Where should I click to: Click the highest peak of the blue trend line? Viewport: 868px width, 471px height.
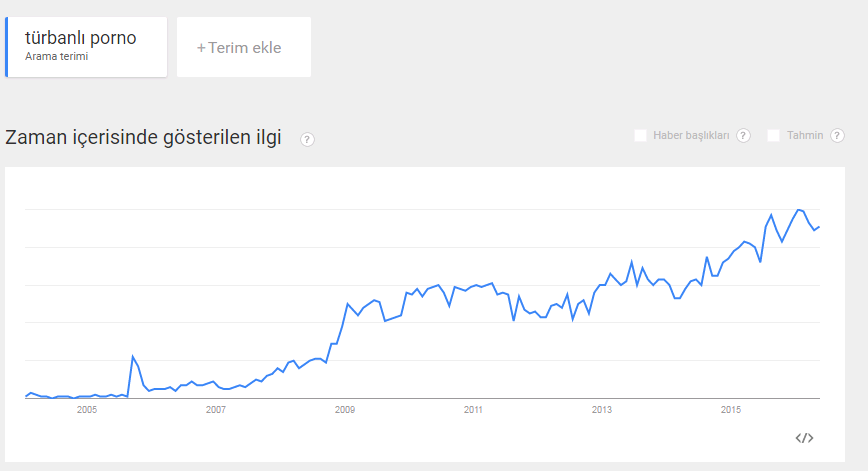click(x=798, y=210)
